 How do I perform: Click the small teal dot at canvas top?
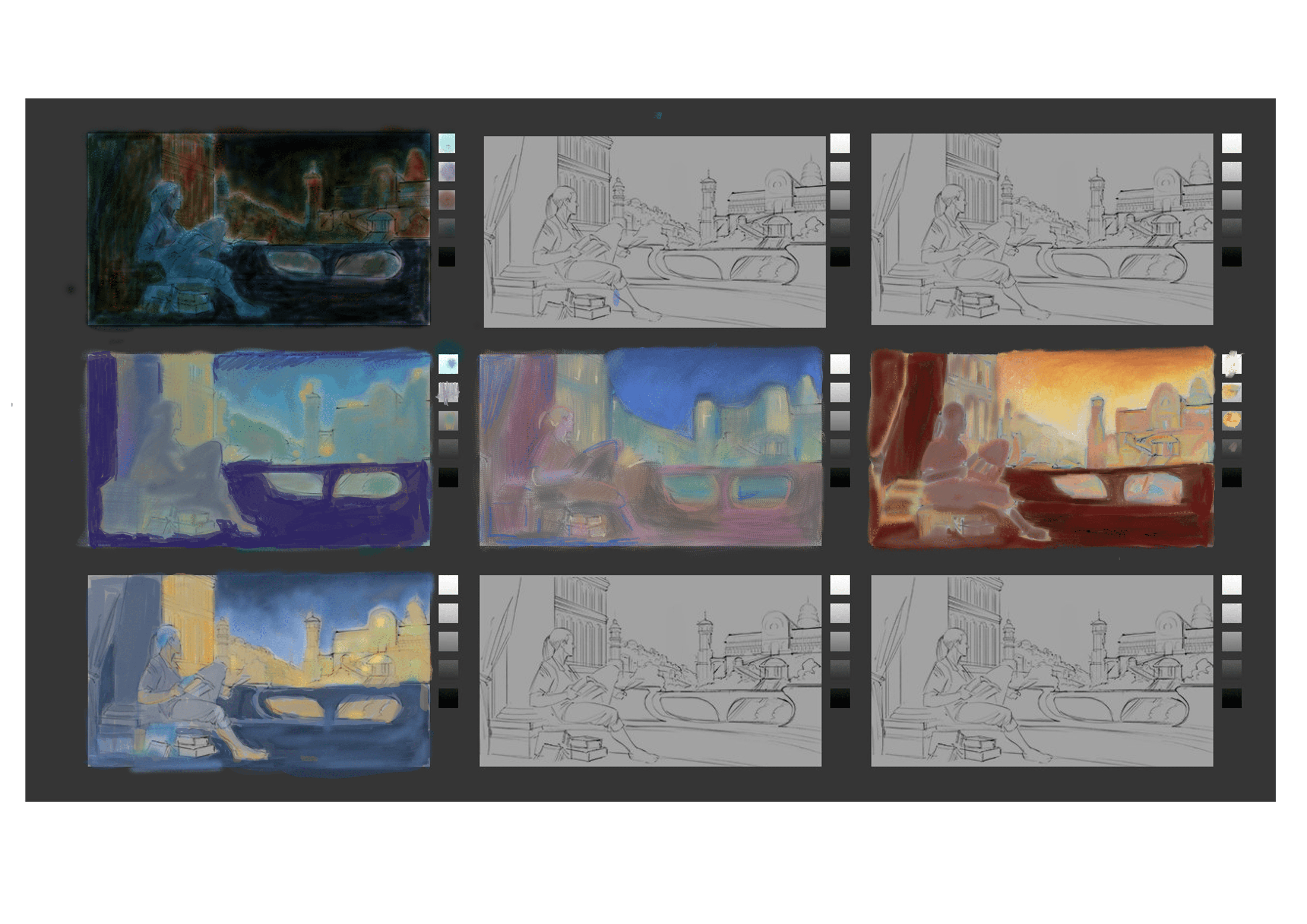(x=658, y=115)
